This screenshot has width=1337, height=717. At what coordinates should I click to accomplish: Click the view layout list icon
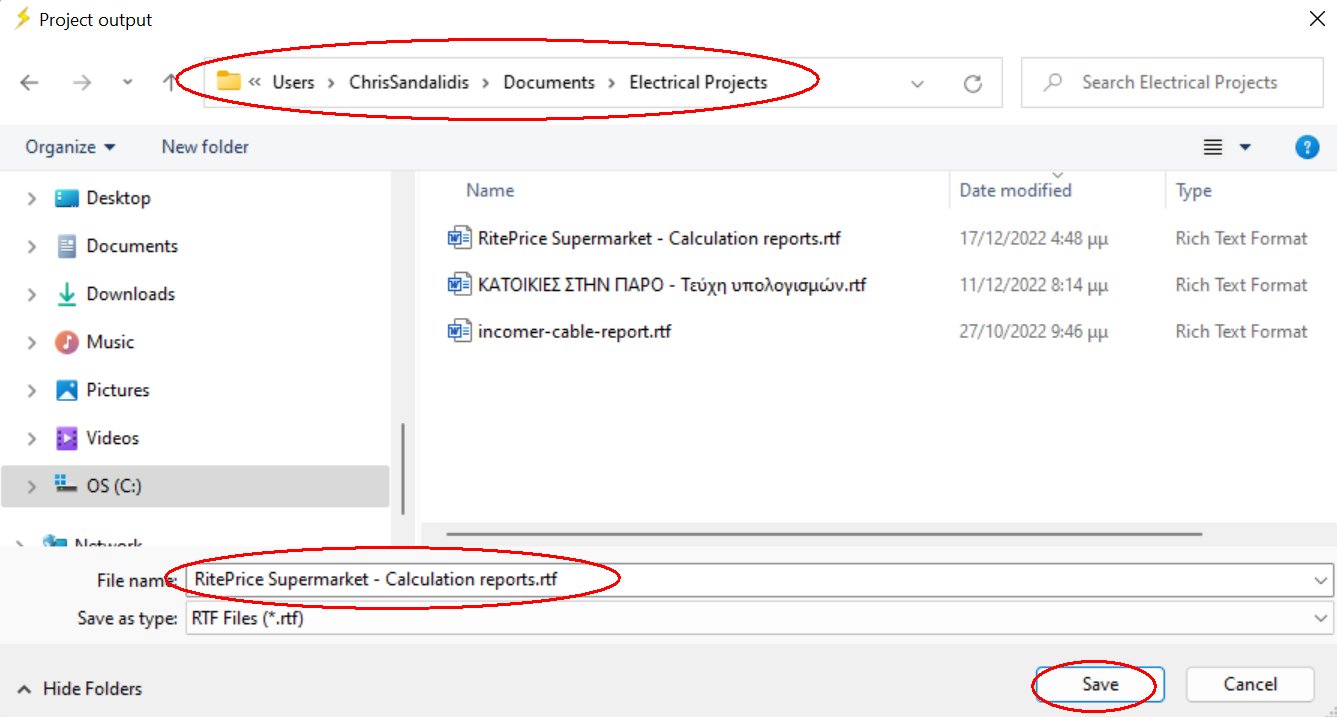pyautogui.click(x=1213, y=147)
